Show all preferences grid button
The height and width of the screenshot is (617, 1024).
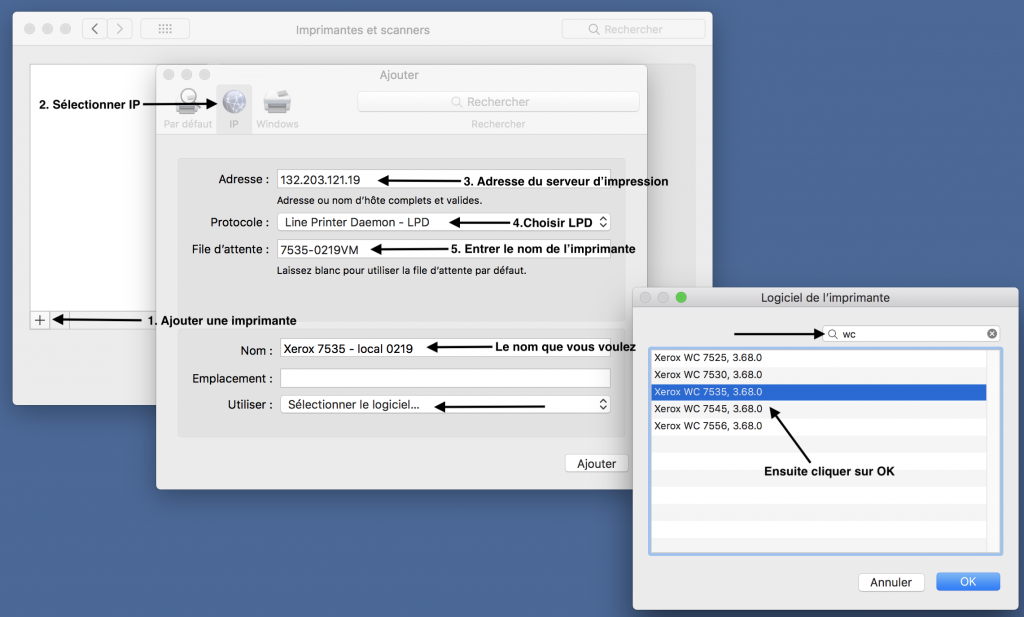pyautogui.click(x=165, y=29)
